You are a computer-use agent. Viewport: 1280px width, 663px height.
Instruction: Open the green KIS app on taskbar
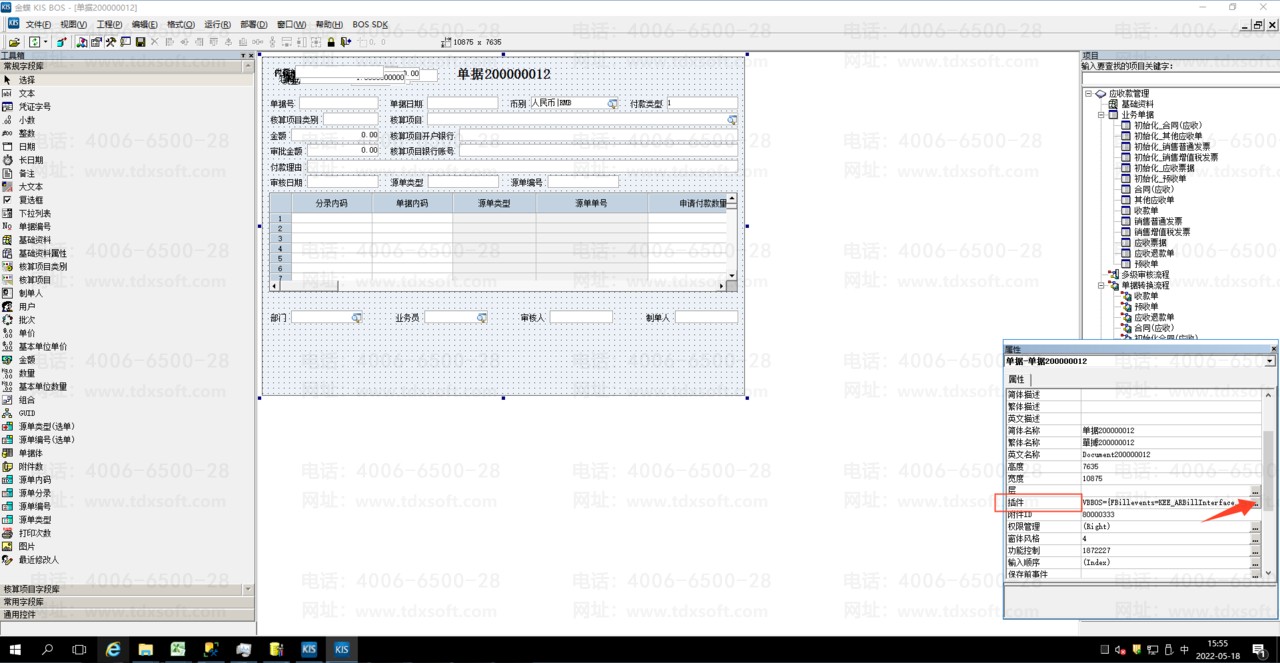178,650
